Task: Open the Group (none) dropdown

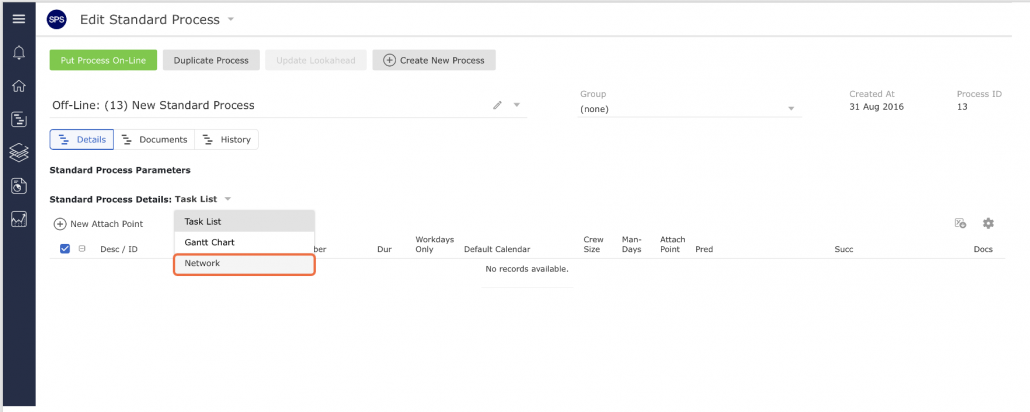Action: 689,109
